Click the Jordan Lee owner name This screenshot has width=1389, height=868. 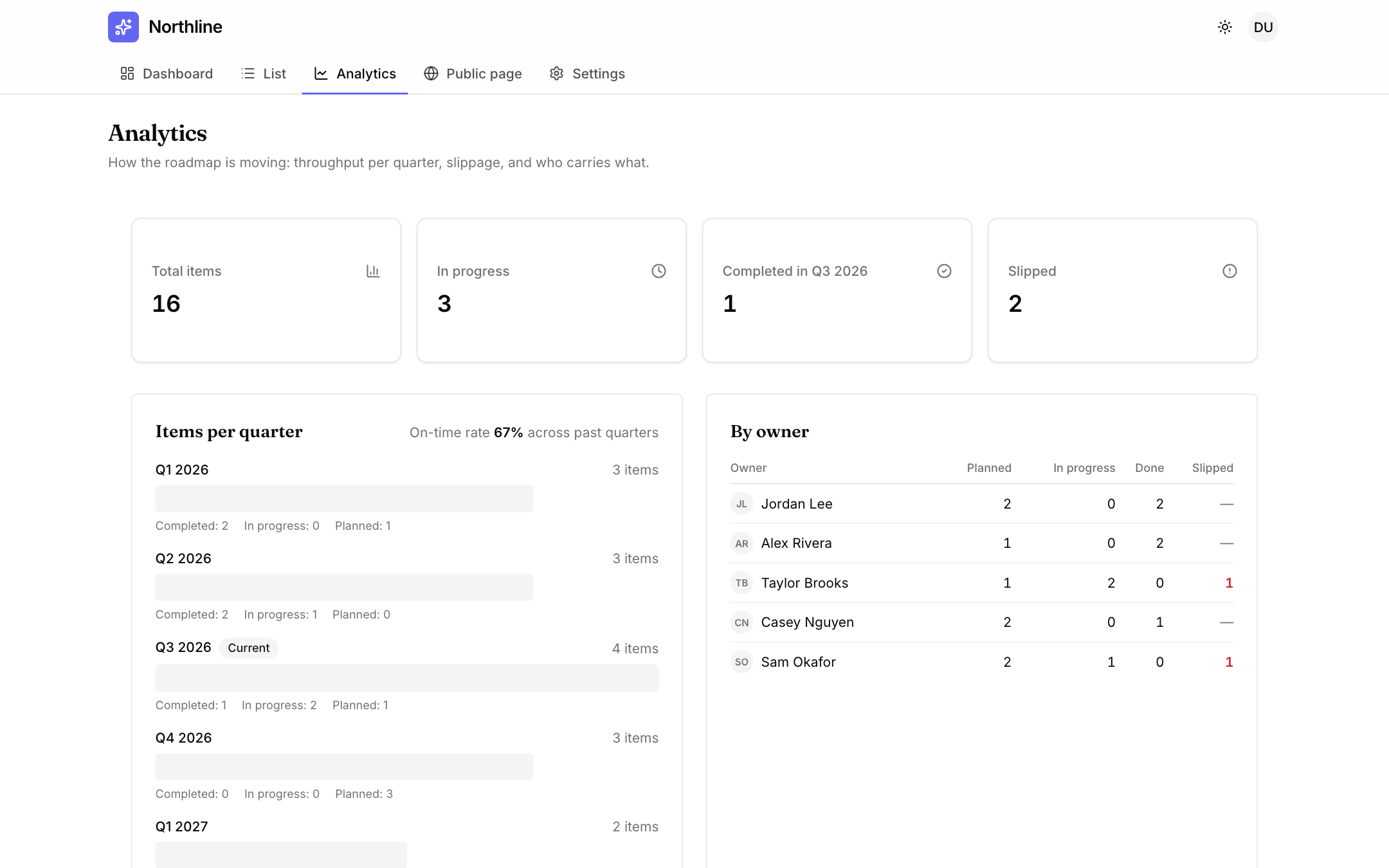tap(797, 504)
